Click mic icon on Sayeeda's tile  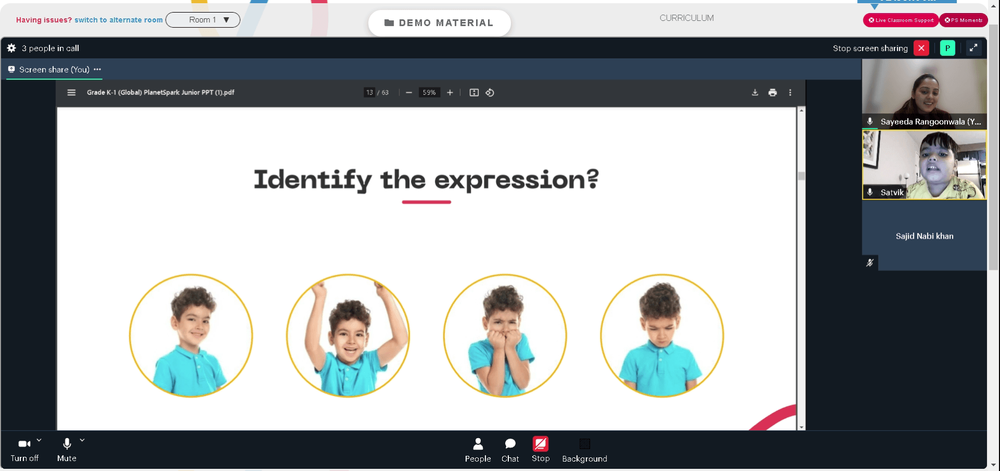[870, 121]
